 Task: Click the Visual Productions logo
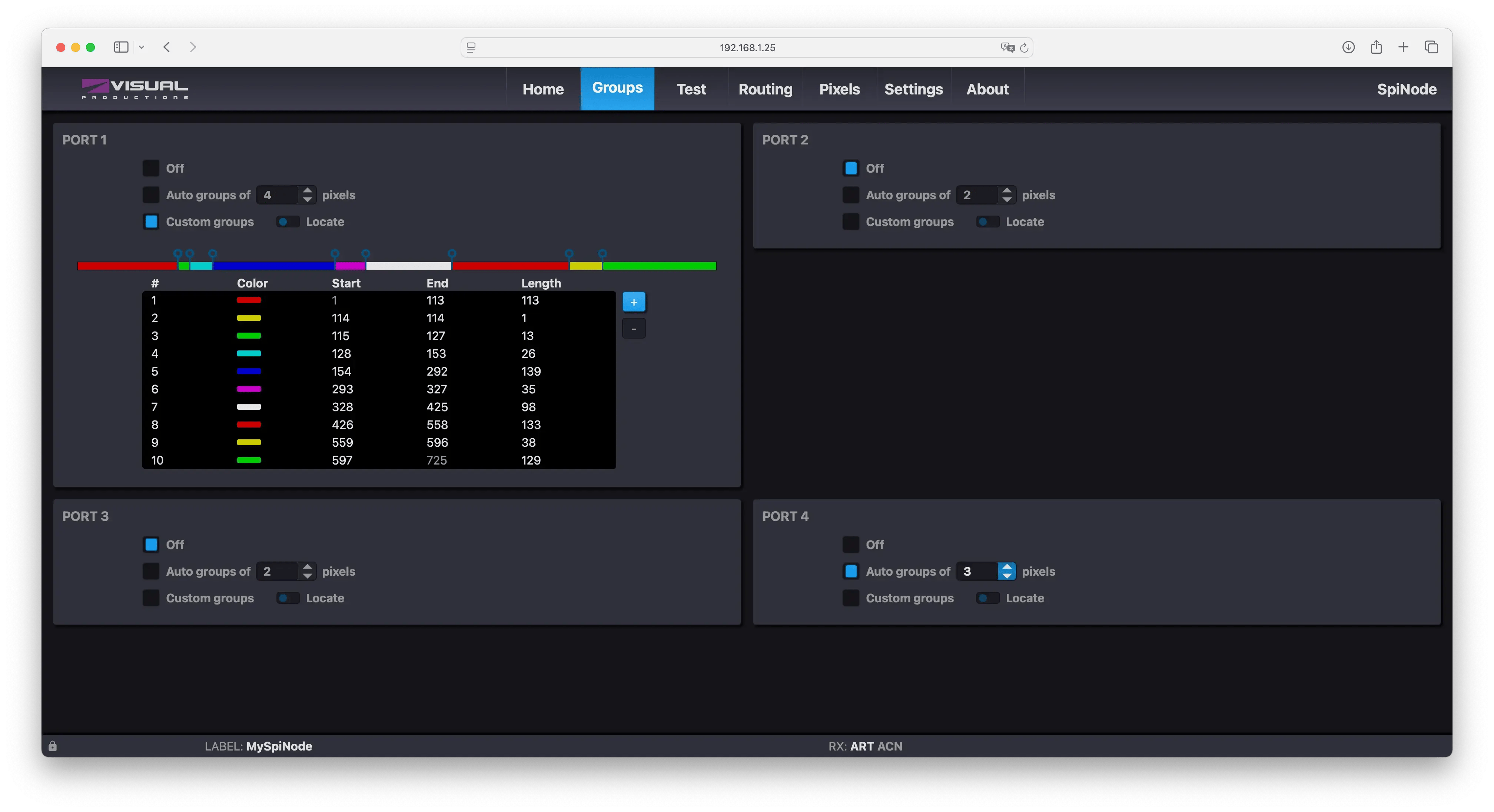pyautogui.click(x=135, y=89)
